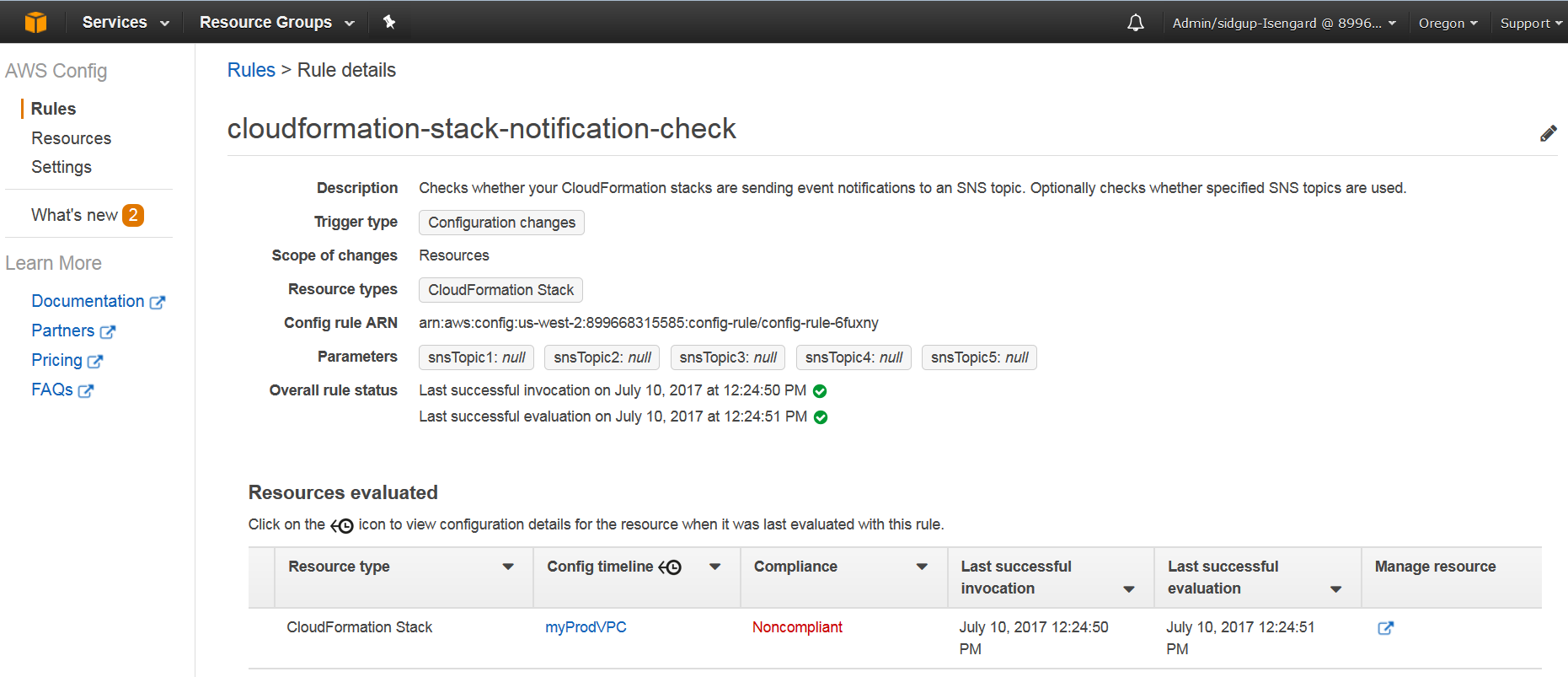Open the notifications bell icon
Viewport: 1568px width, 677px height.
click(1136, 23)
